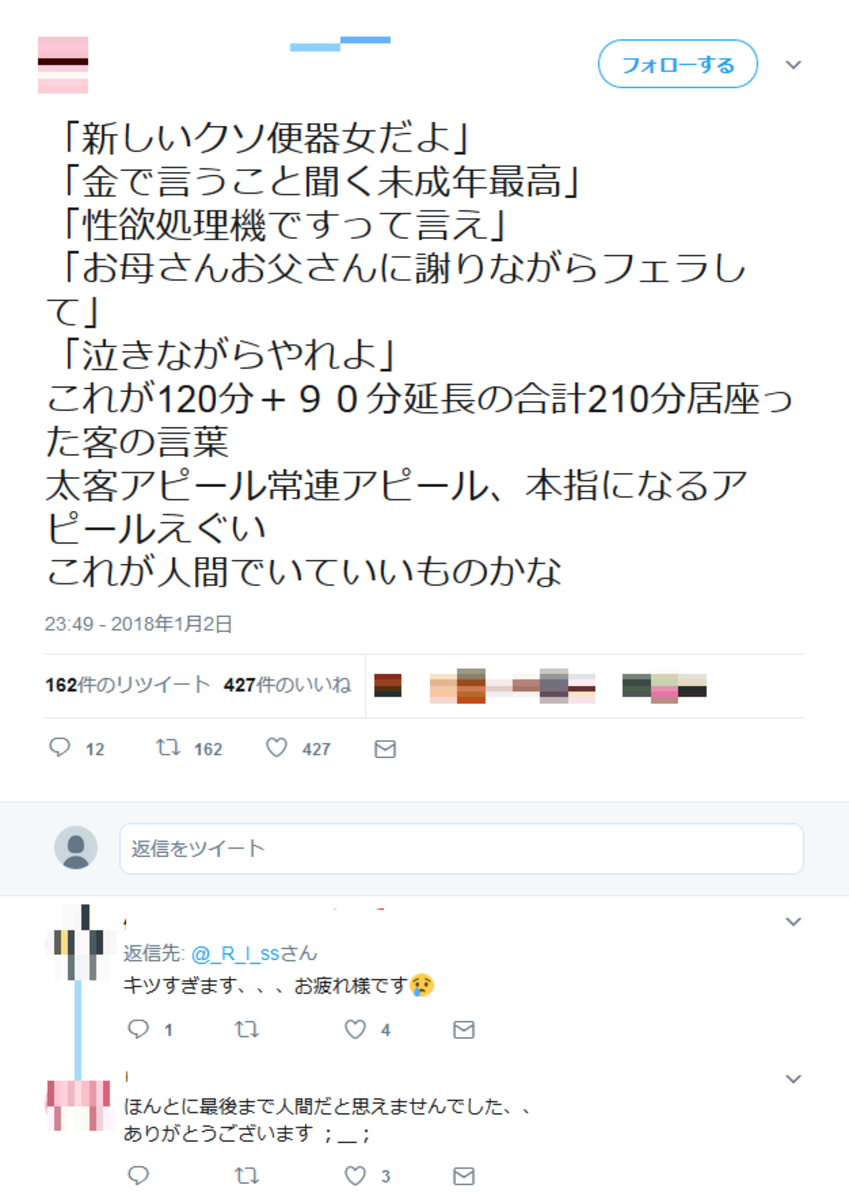Expand options chevron on second reply

coord(793,1079)
